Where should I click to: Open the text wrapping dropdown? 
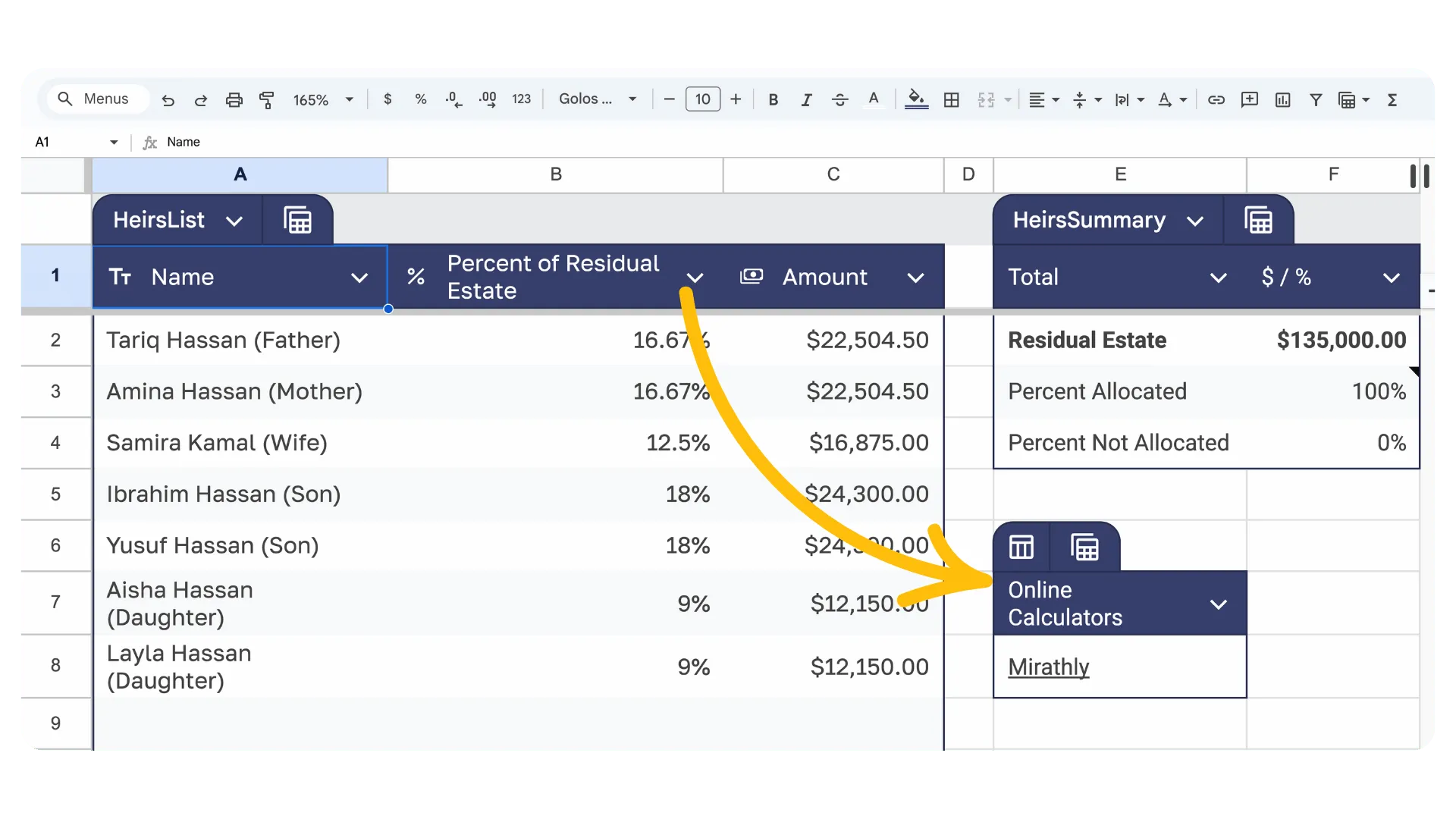1129,99
